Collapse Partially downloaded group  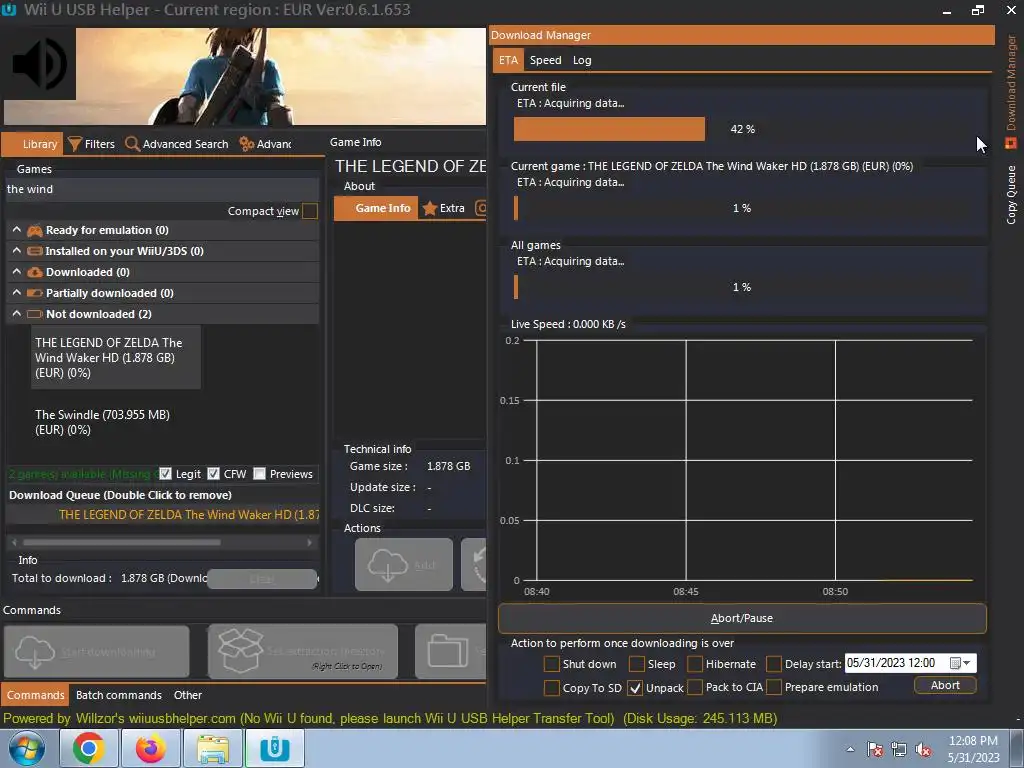[16, 293]
